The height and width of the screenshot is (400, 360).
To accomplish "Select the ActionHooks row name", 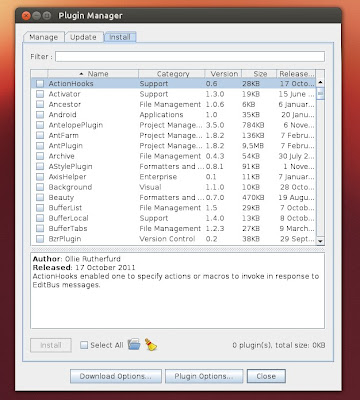I will click(71, 84).
